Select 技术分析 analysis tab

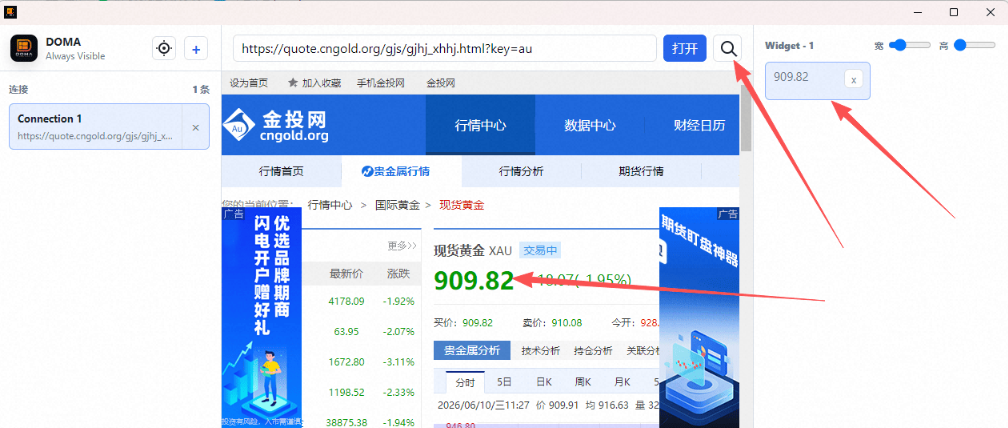coord(541,351)
